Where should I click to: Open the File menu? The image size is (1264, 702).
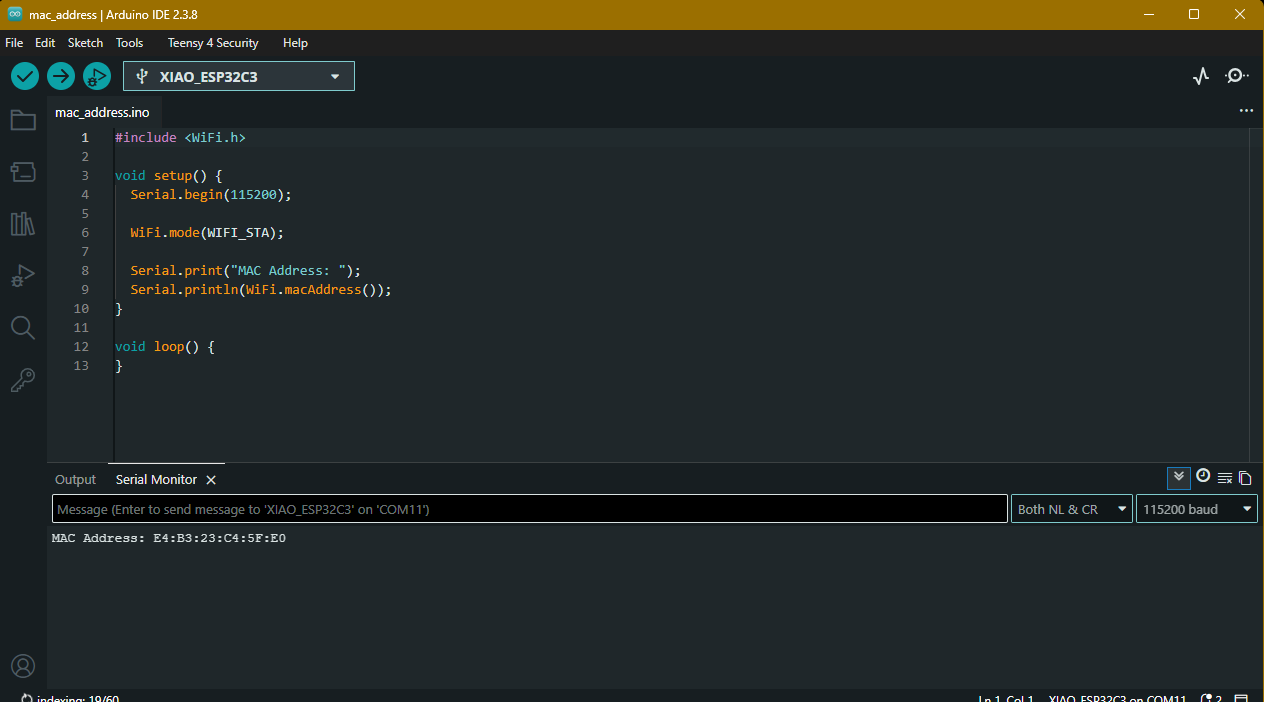(14, 43)
